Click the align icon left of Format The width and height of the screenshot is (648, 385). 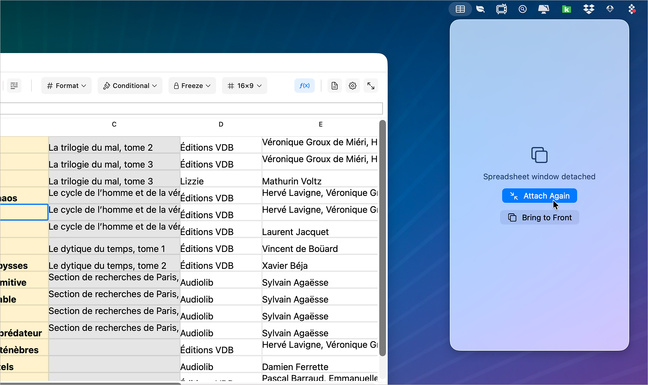click(14, 86)
